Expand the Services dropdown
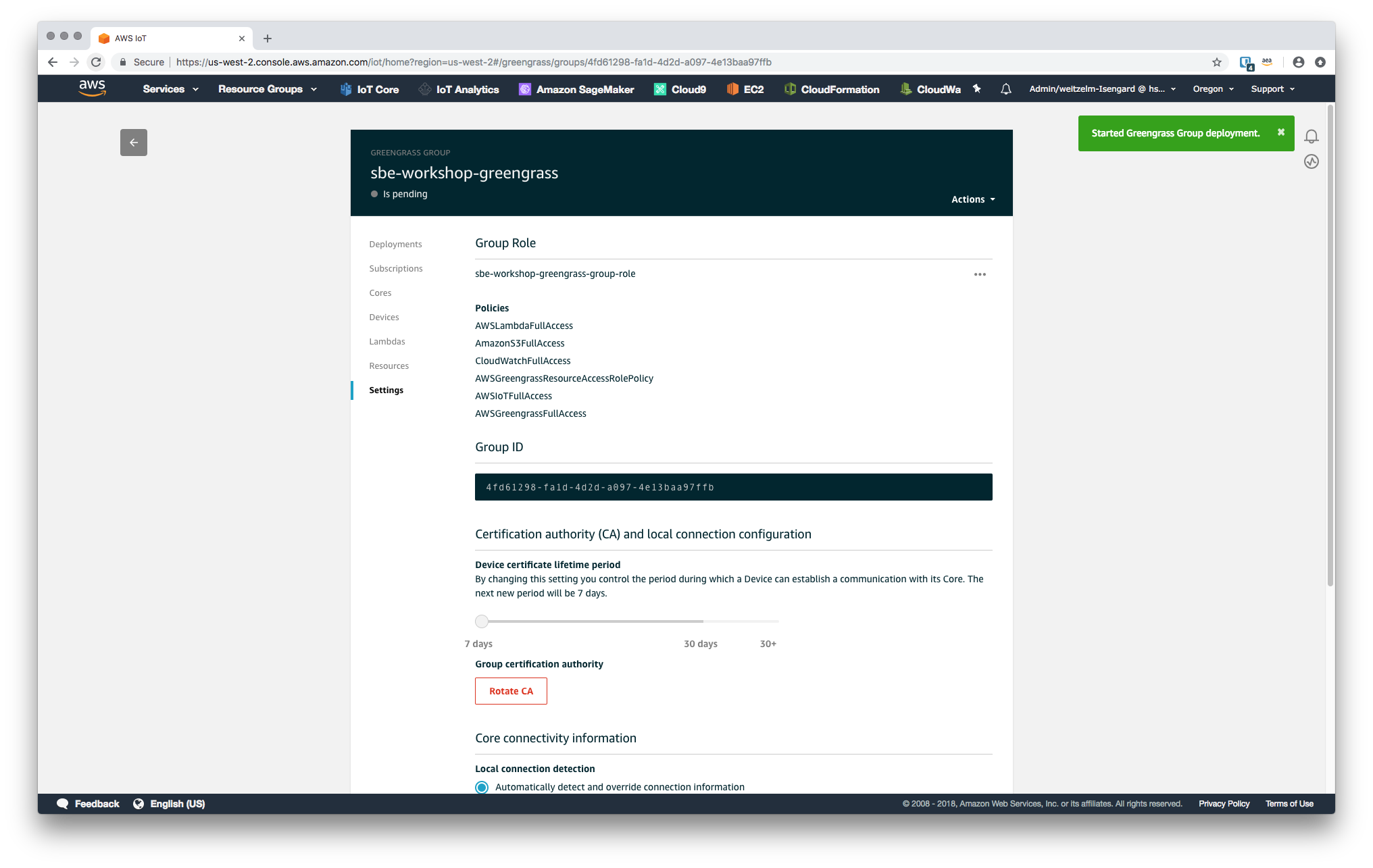1373x868 pixels. [170, 89]
